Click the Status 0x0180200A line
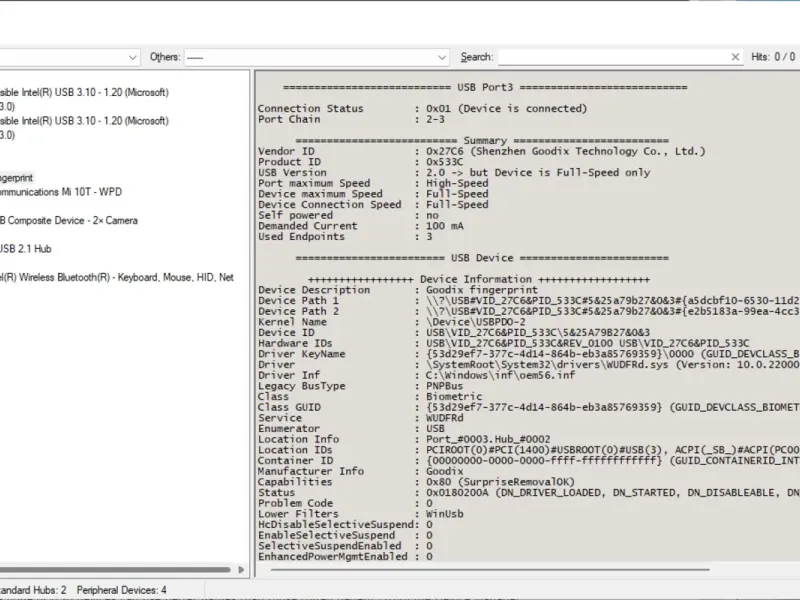 coord(529,493)
